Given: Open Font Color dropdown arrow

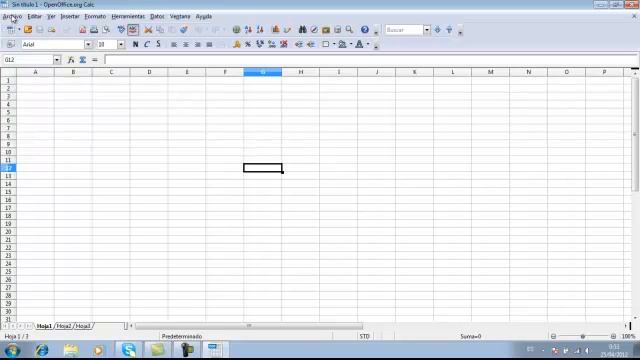Looking at the screenshot, I should (368, 44).
